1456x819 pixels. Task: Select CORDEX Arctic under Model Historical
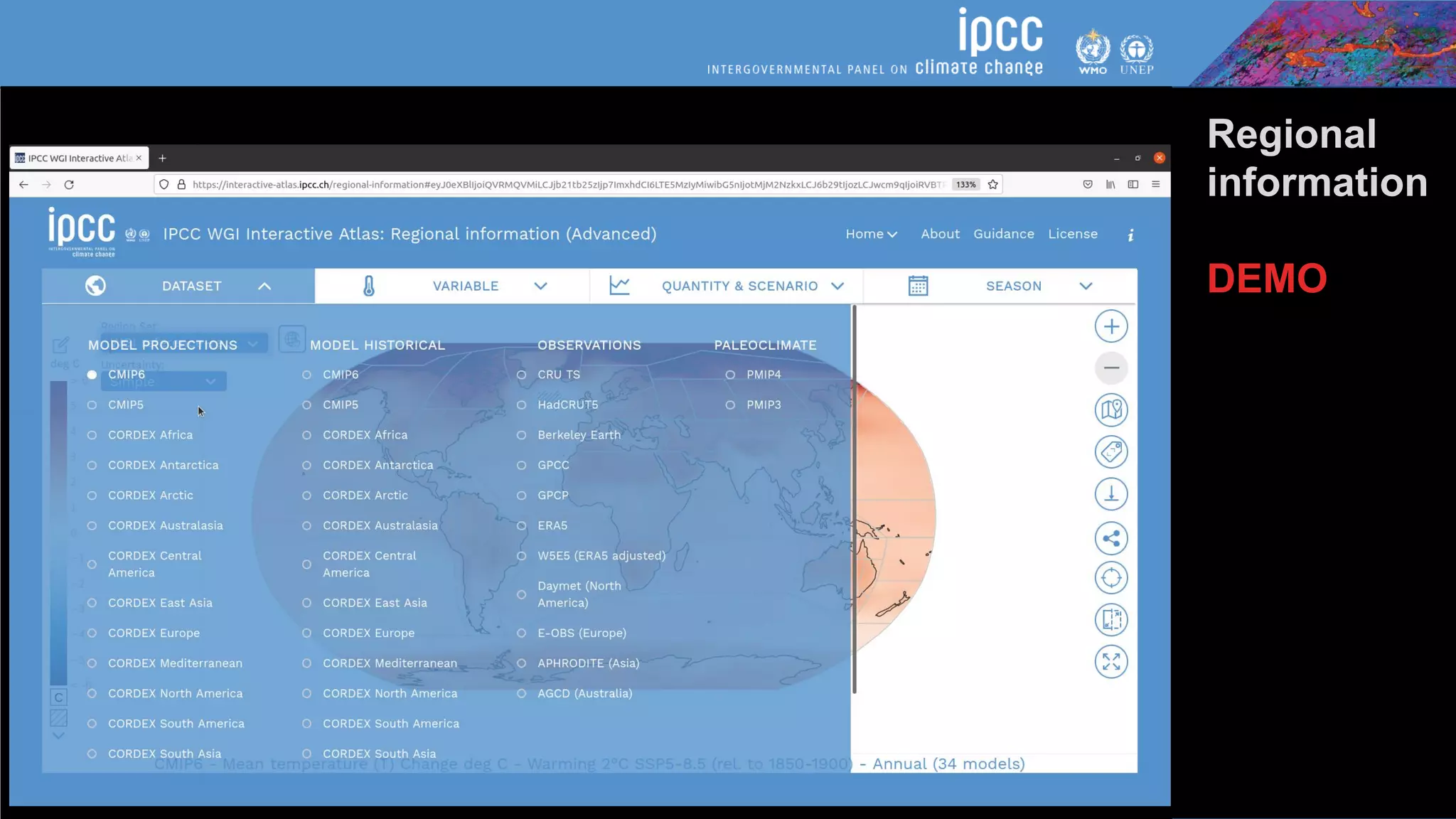click(355, 496)
